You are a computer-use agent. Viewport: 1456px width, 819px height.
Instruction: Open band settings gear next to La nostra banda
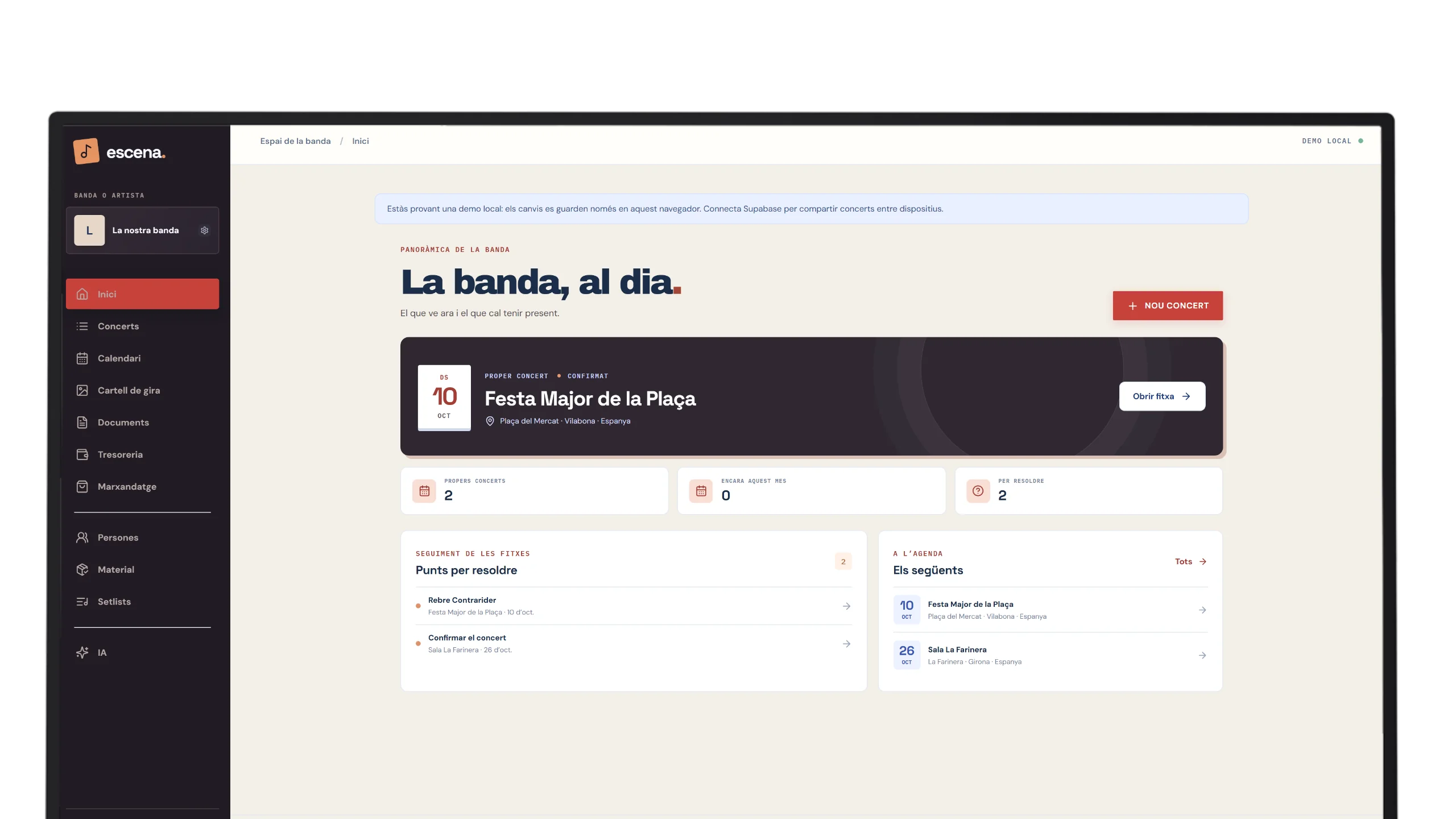(x=205, y=230)
